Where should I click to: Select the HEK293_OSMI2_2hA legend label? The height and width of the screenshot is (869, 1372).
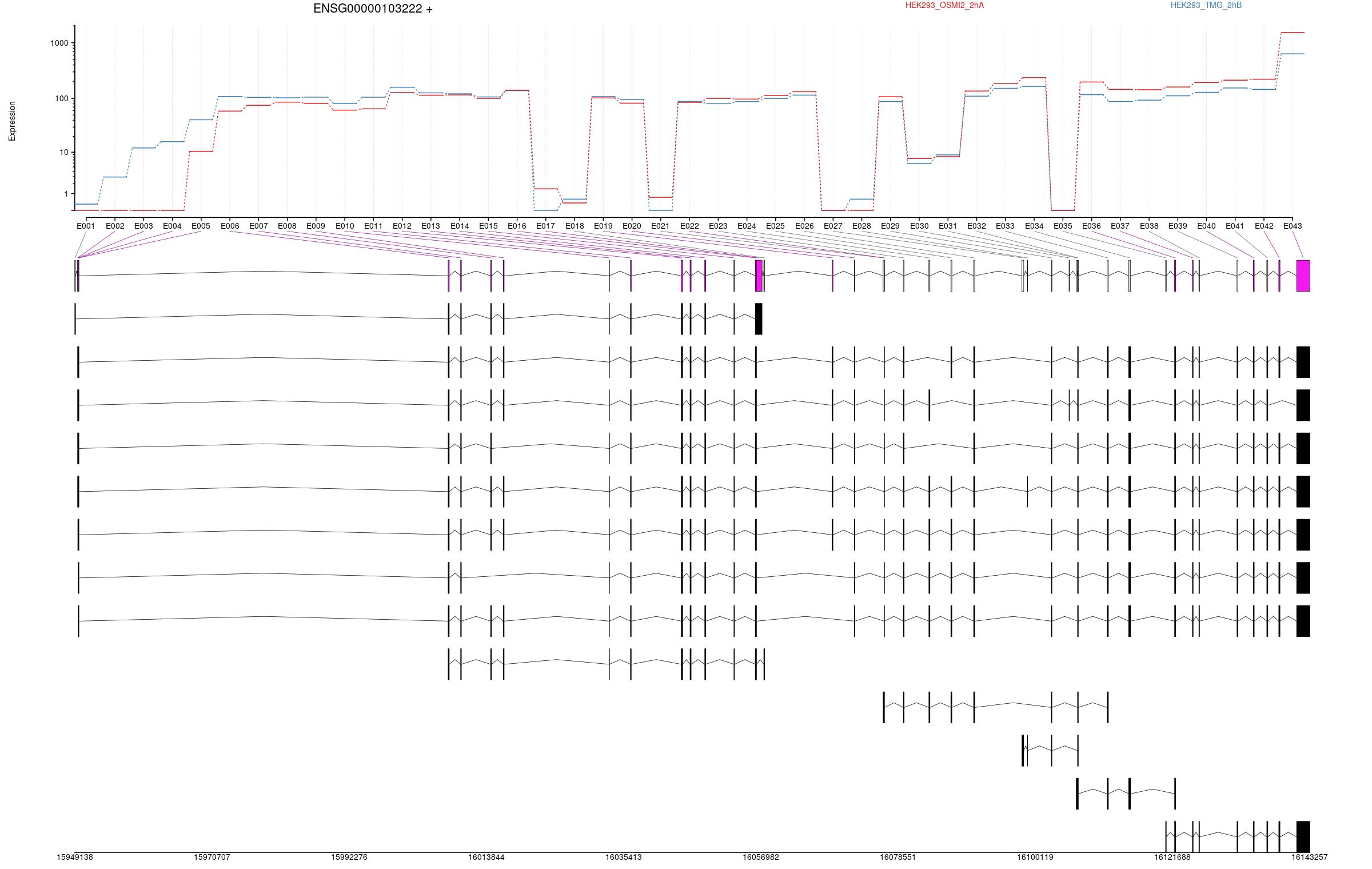coord(944,5)
